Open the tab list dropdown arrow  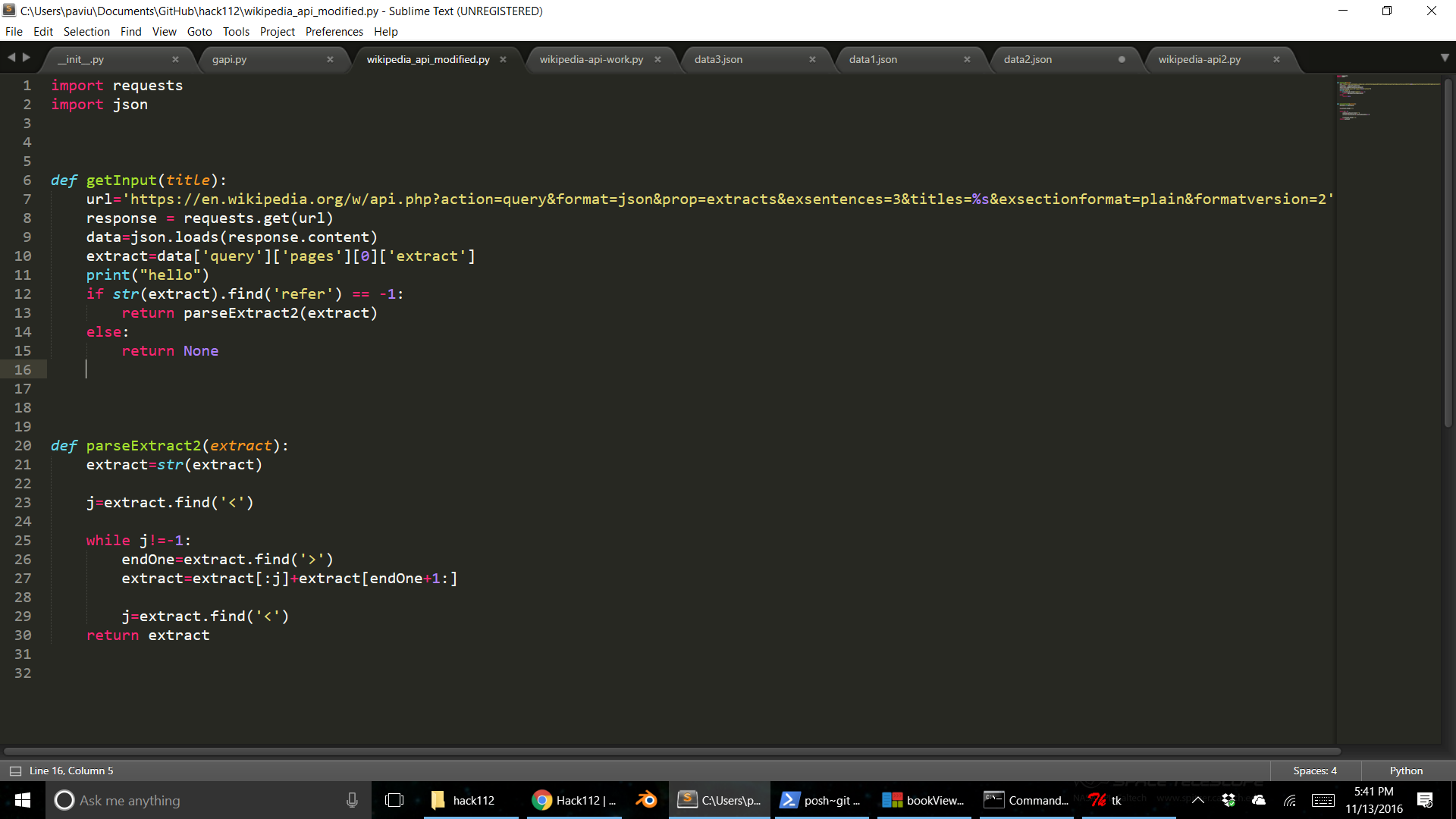tap(1445, 58)
